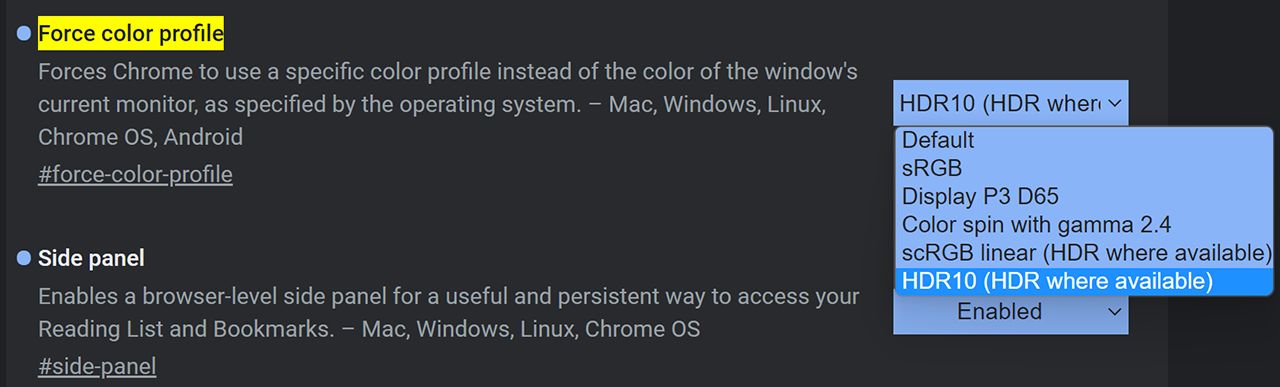The image size is (1280, 387).
Task: Expand the Side panel Enabled dropdown
Action: tap(1011, 312)
